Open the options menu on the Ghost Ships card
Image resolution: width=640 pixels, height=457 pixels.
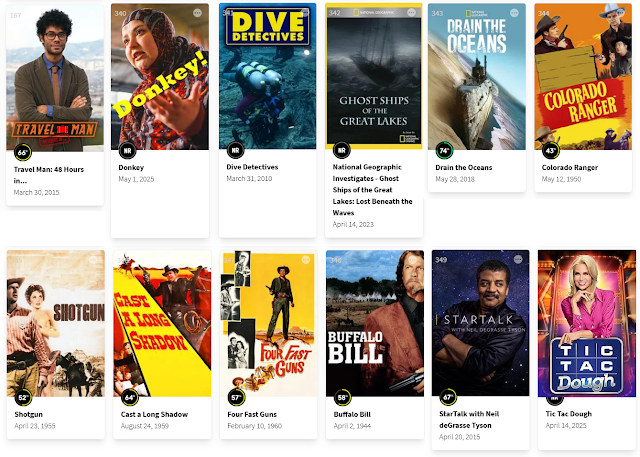(x=411, y=13)
